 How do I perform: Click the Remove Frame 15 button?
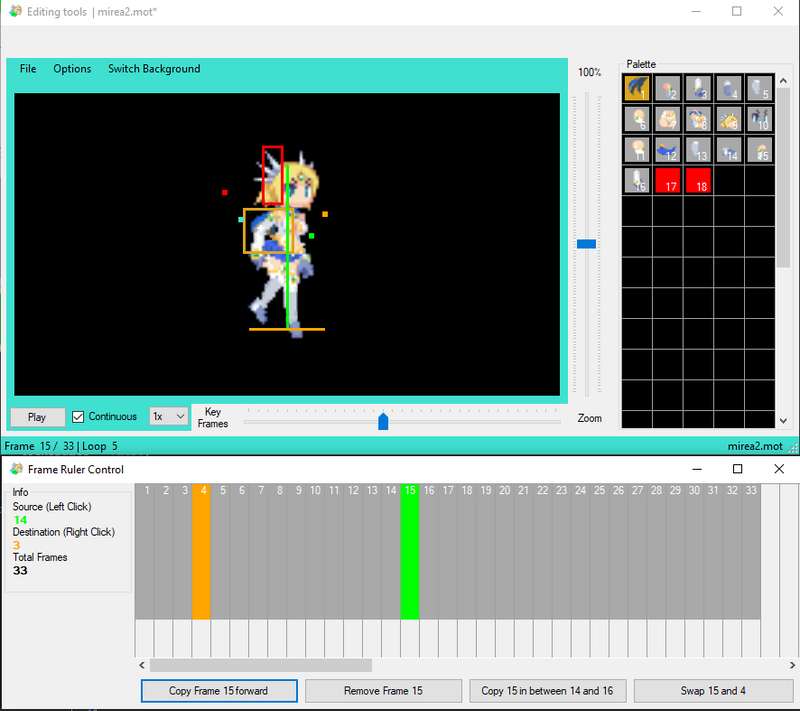[x=383, y=691]
